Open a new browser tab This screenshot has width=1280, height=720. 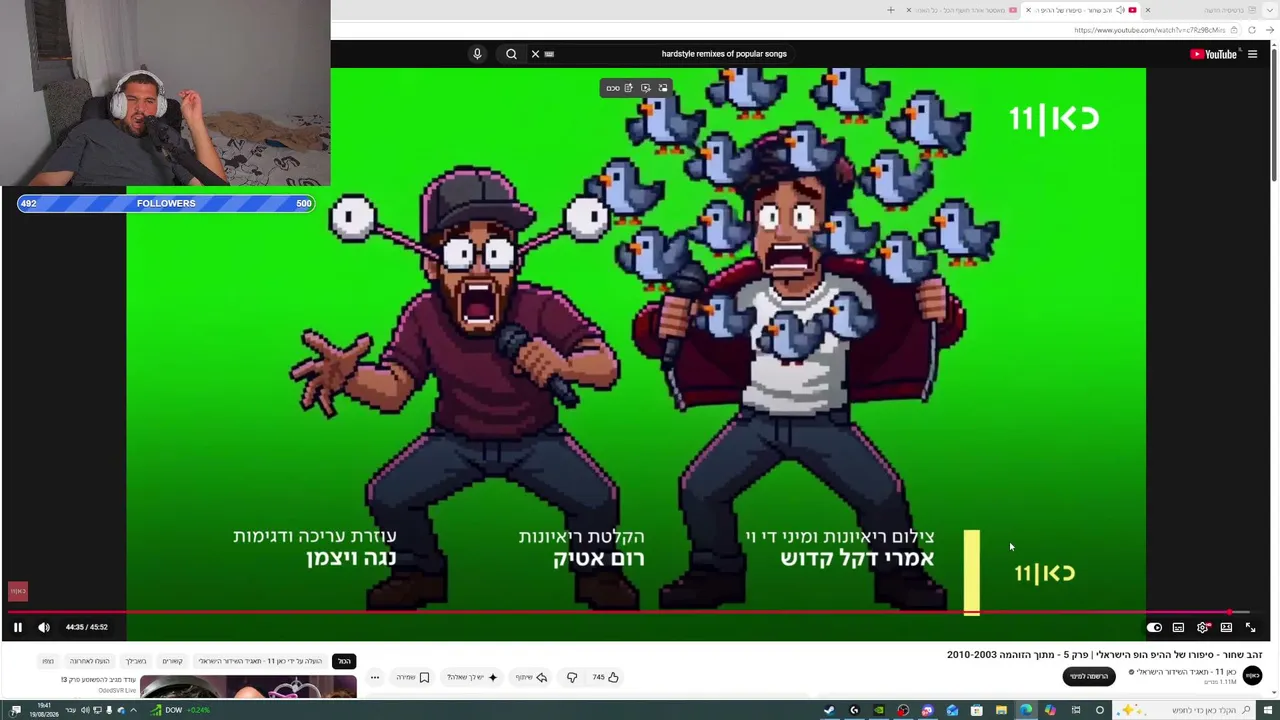[x=891, y=10]
